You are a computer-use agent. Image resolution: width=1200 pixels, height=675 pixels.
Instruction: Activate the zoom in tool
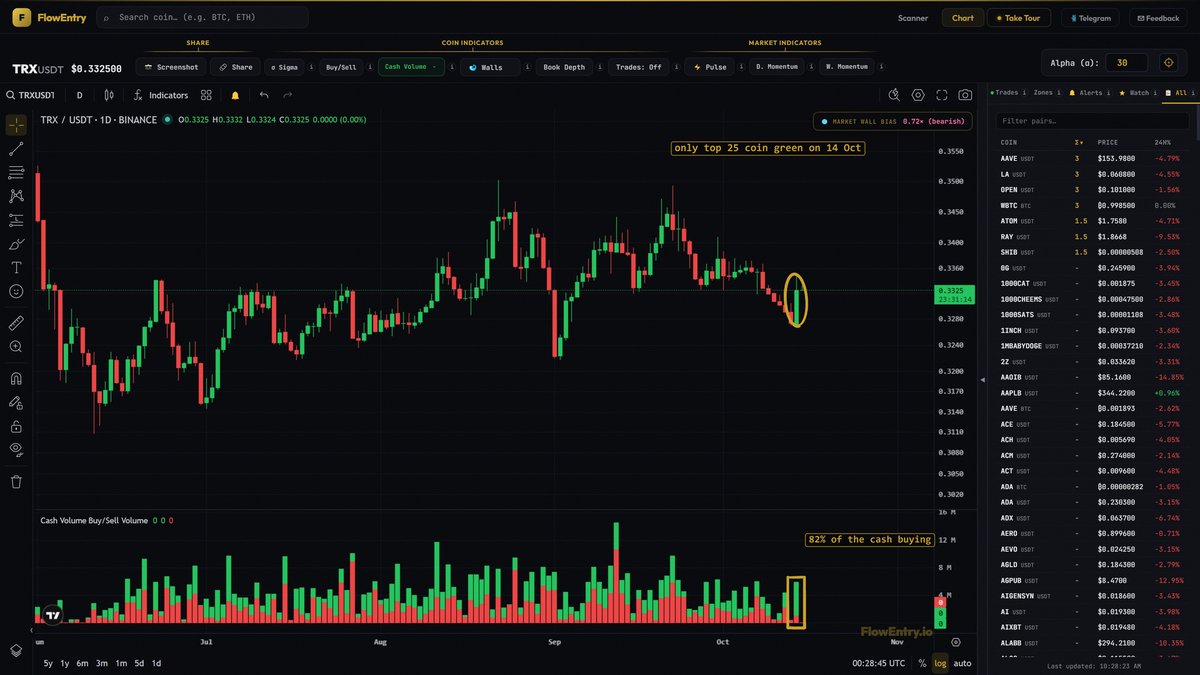pos(16,347)
